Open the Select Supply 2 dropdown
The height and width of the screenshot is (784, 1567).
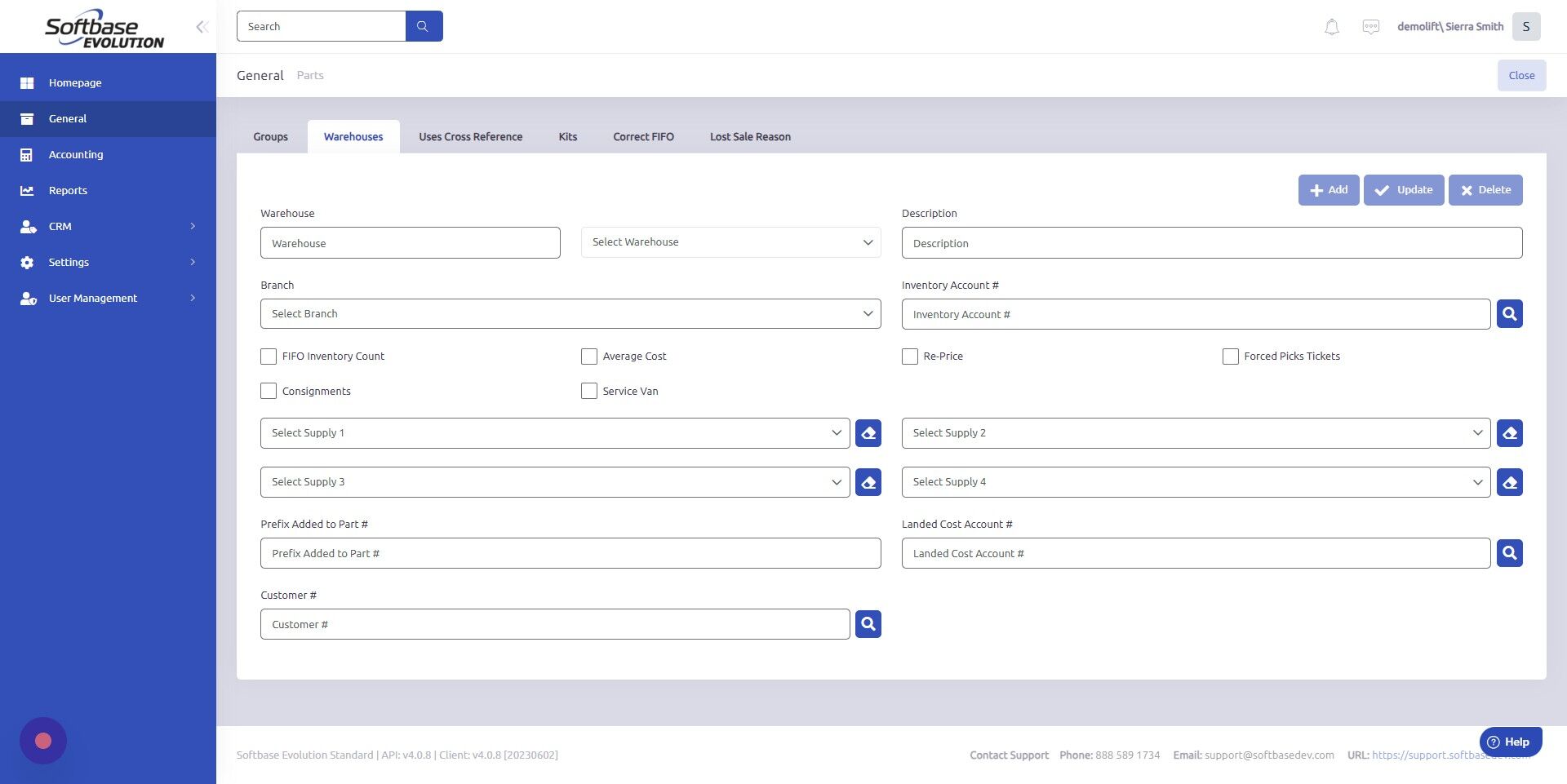tap(1196, 432)
